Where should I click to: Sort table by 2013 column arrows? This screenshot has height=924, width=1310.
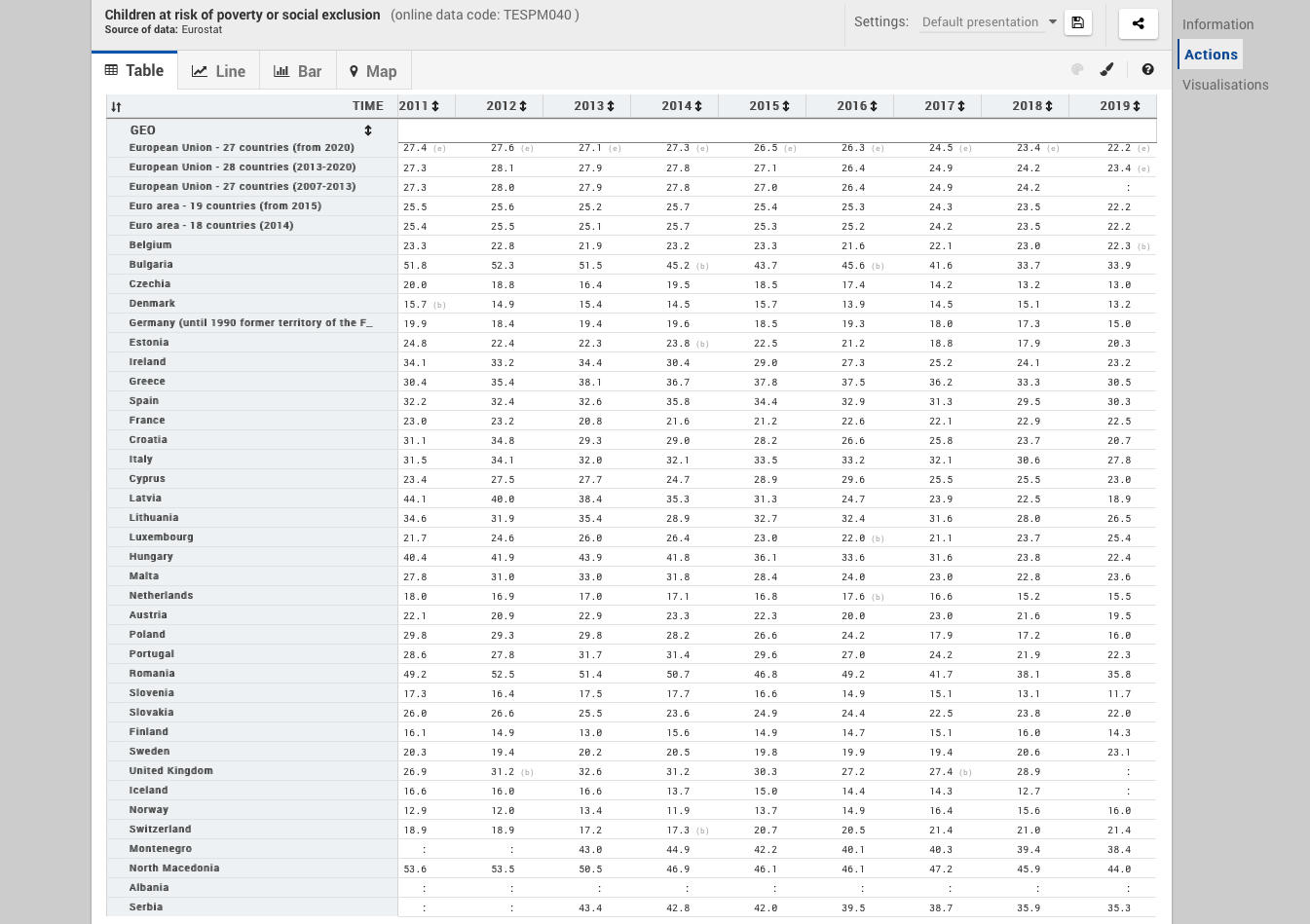coord(611,106)
